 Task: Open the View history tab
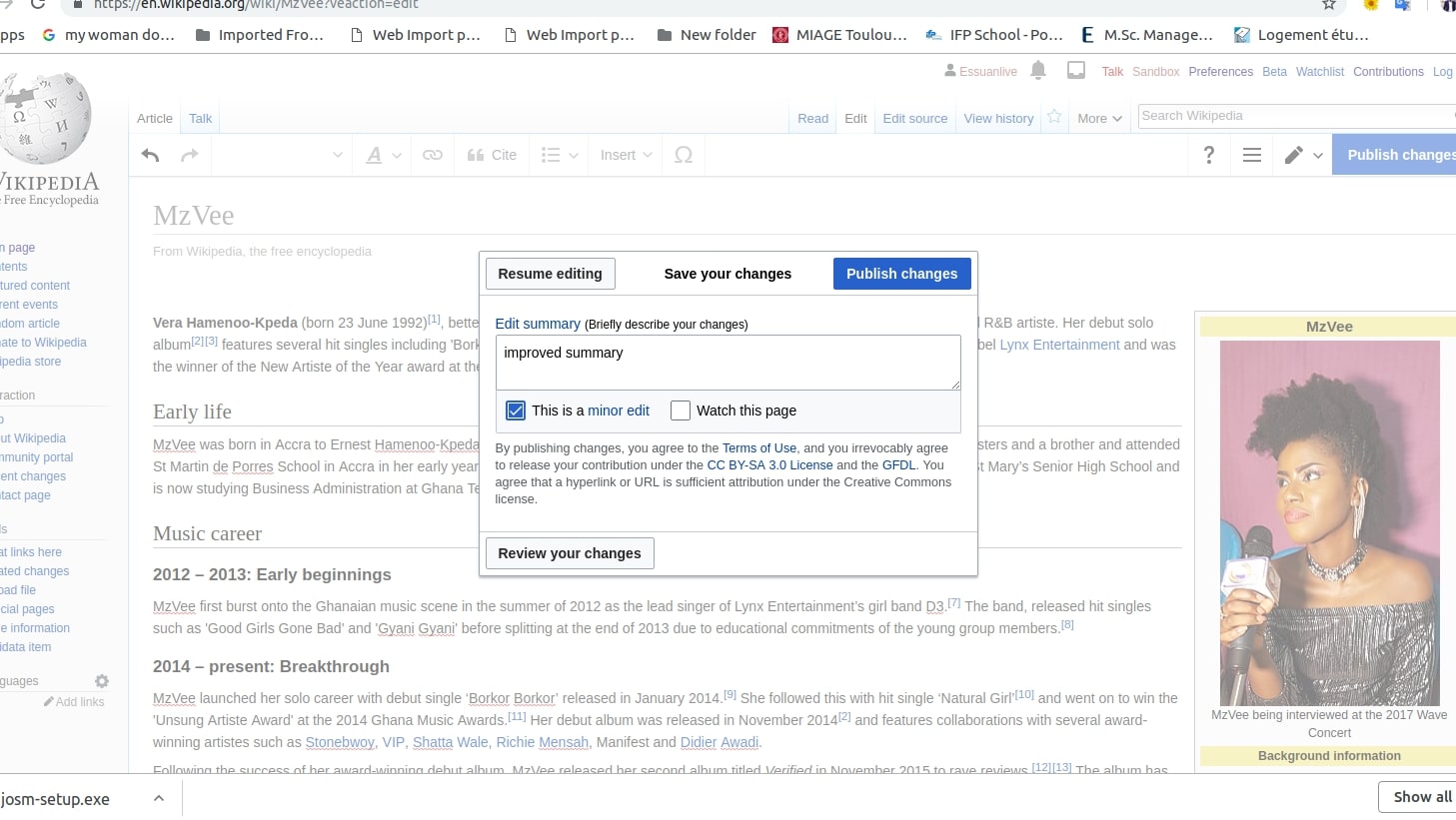[999, 119]
